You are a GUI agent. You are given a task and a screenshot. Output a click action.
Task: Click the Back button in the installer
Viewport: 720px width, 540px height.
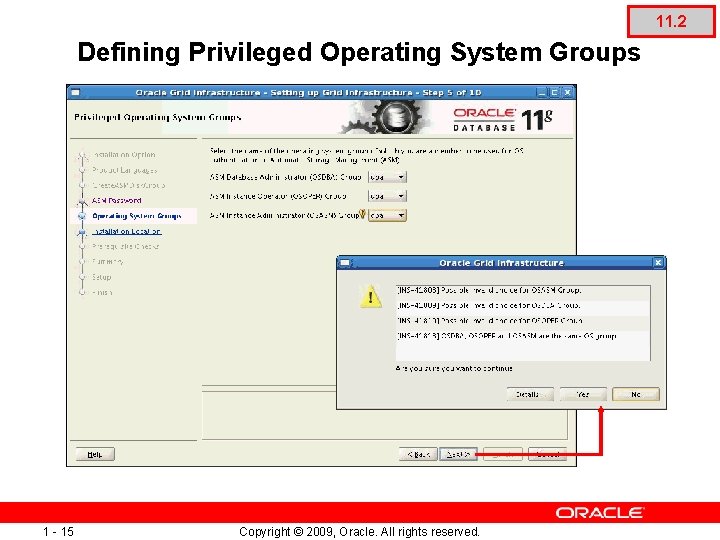(x=418, y=454)
